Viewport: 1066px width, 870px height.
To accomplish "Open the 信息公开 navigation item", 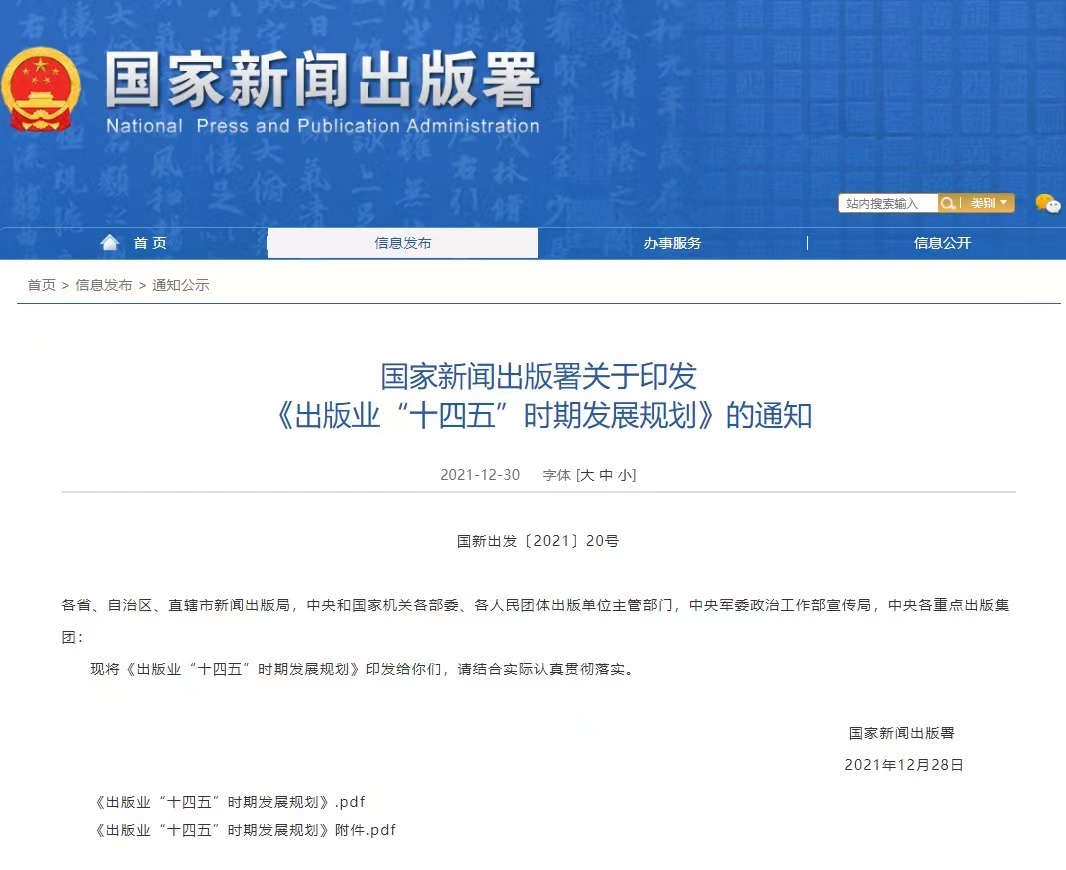I will pos(942,243).
